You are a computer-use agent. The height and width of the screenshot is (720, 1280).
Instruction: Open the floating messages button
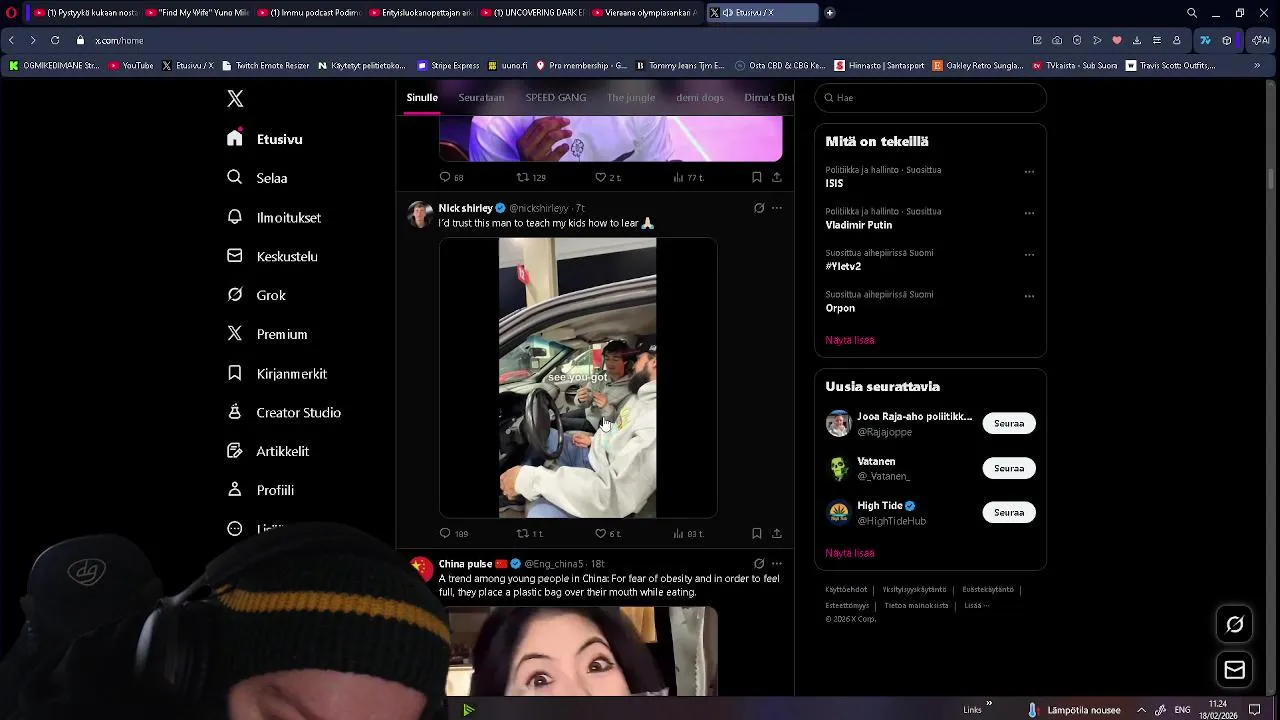(1235, 670)
